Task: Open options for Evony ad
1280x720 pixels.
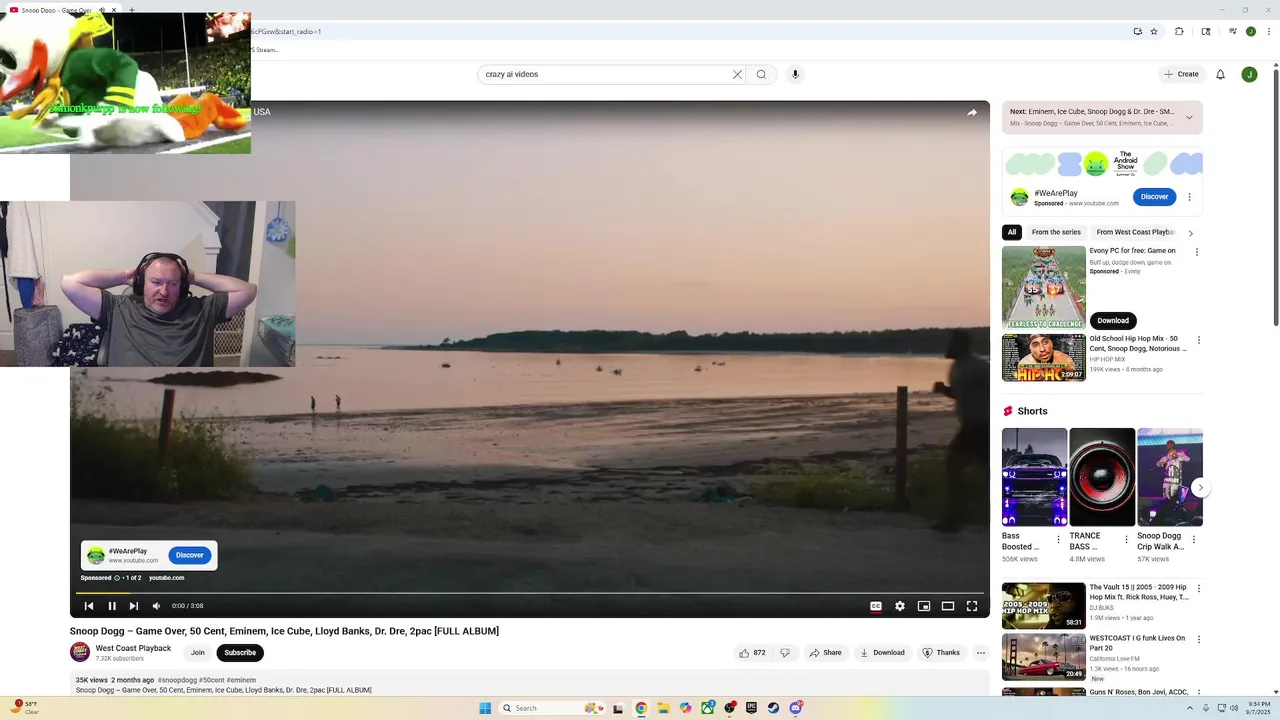Action: tap(1197, 252)
